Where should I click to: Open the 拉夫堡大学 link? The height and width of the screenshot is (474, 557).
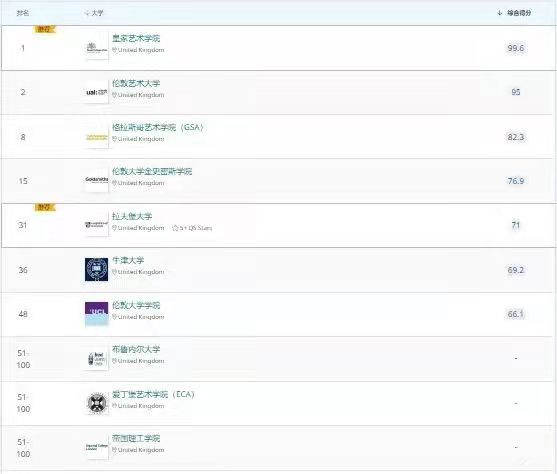(132, 216)
